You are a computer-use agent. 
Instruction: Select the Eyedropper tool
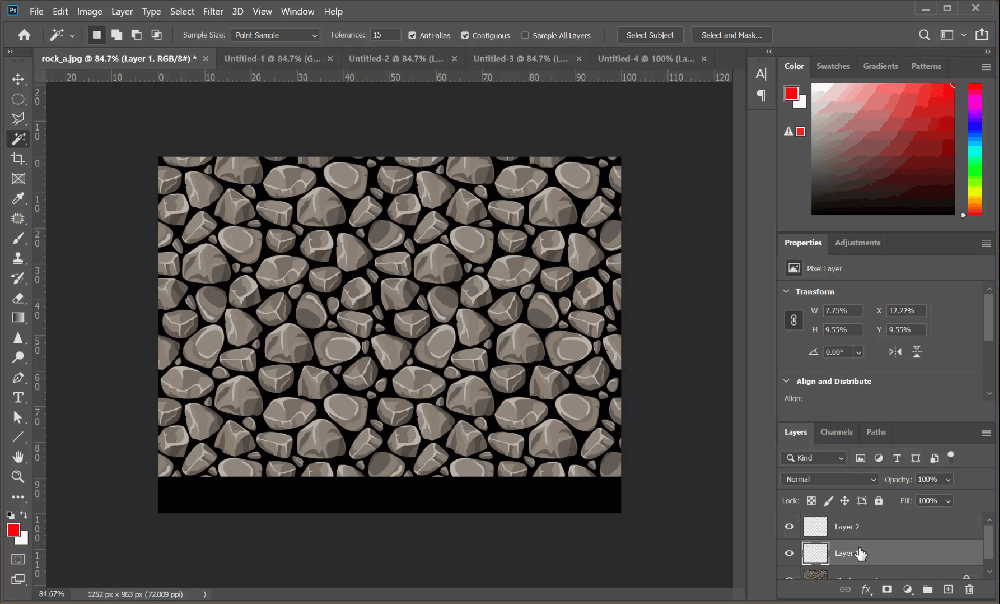click(x=18, y=199)
